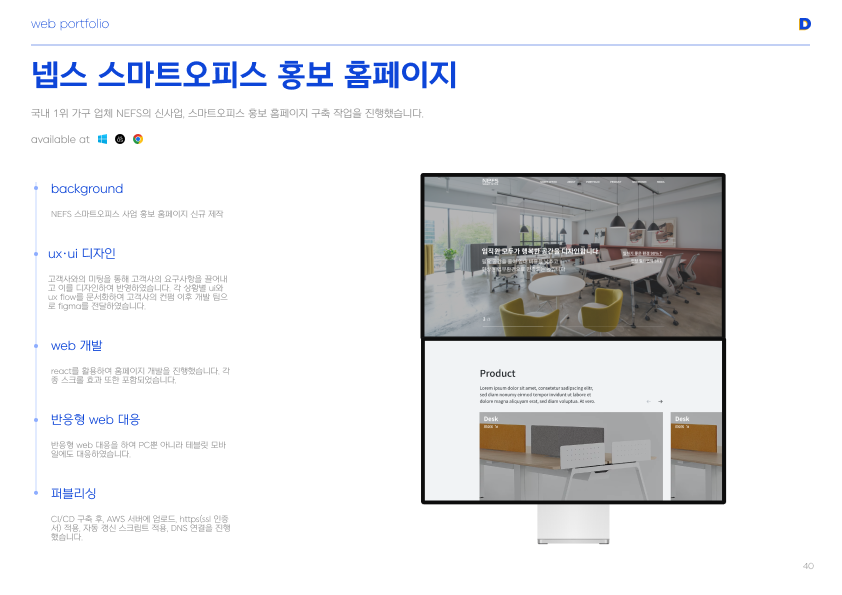Click the hero slide progress bar
Screen dimensions: 842x595
[x=573, y=326]
